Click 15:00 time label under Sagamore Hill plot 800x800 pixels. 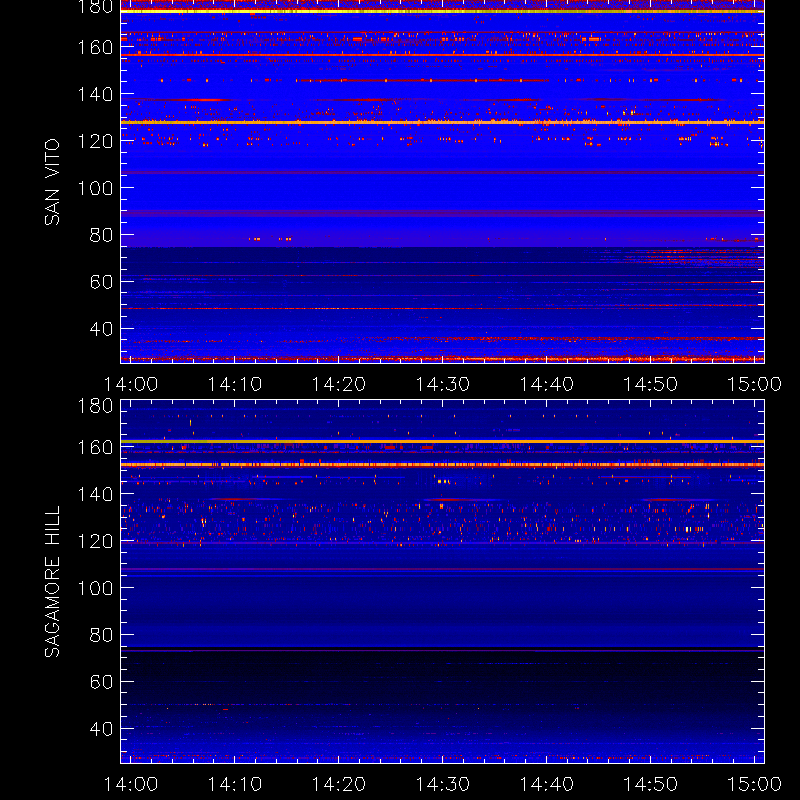[754, 784]
